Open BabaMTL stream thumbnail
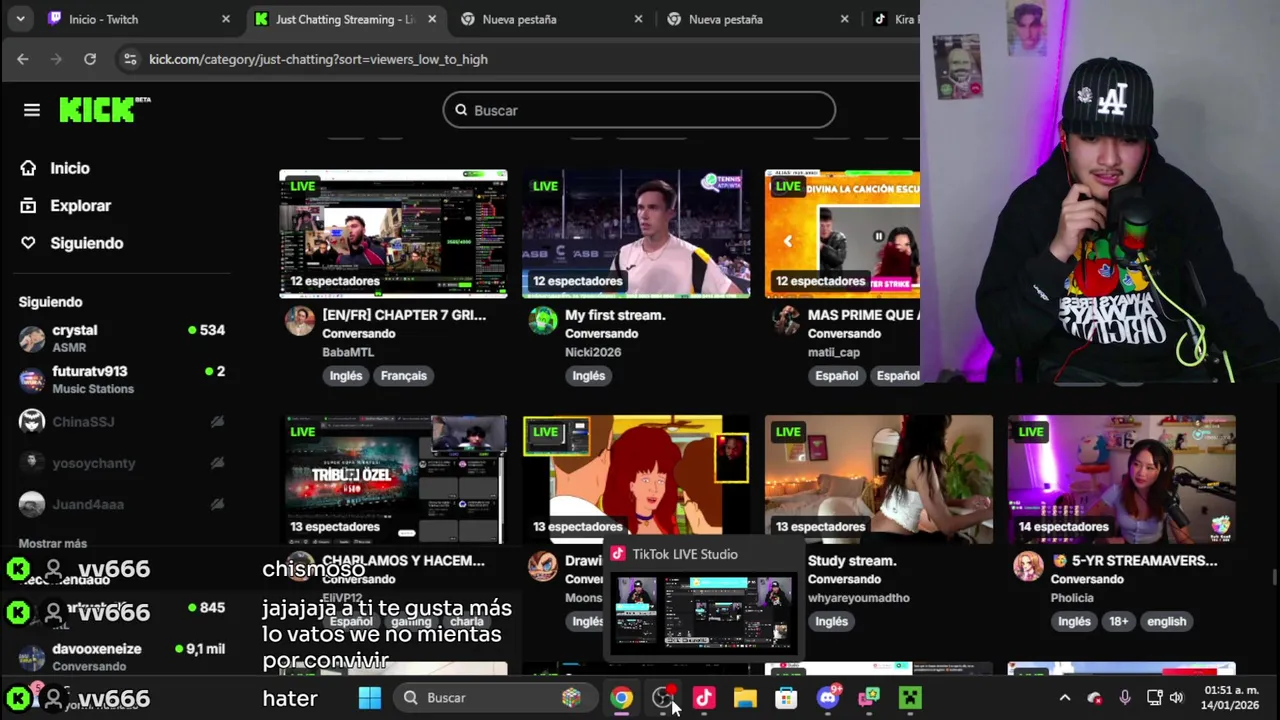This screenshot has height=720, width=1280. tap(393, 234)
